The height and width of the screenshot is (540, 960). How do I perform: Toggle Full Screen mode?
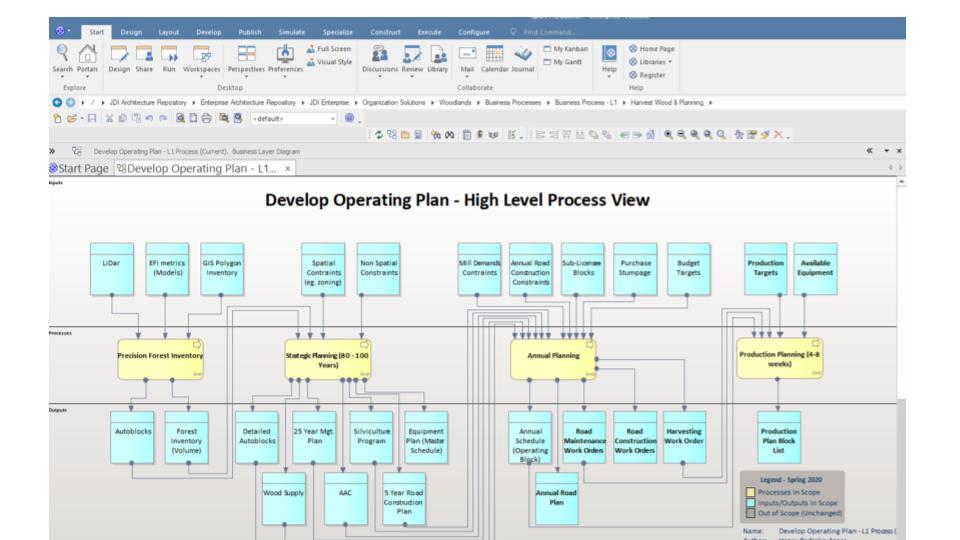click(x=329, y=48)
